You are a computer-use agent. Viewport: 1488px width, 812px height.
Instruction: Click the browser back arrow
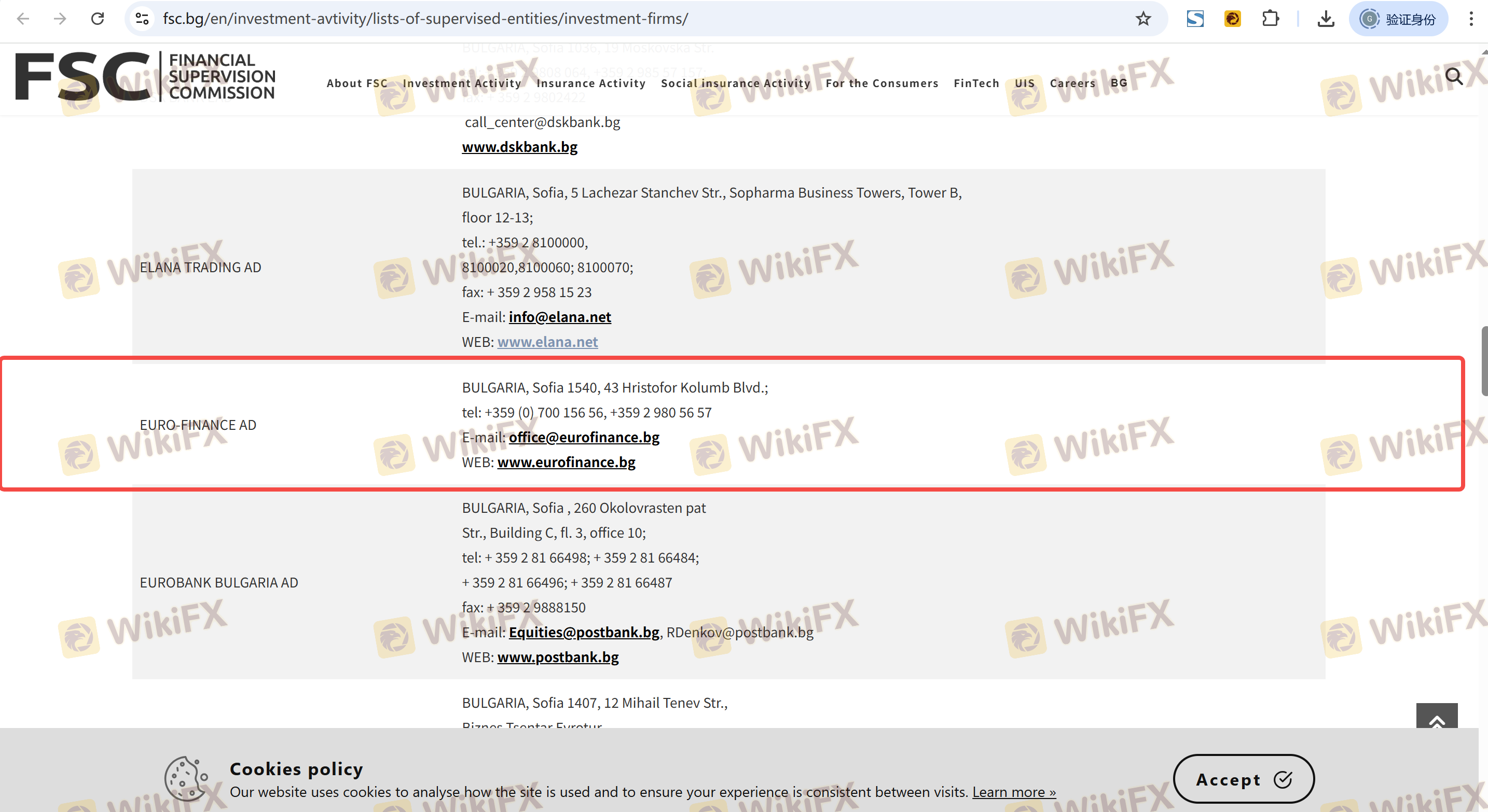tap(23, 19)
